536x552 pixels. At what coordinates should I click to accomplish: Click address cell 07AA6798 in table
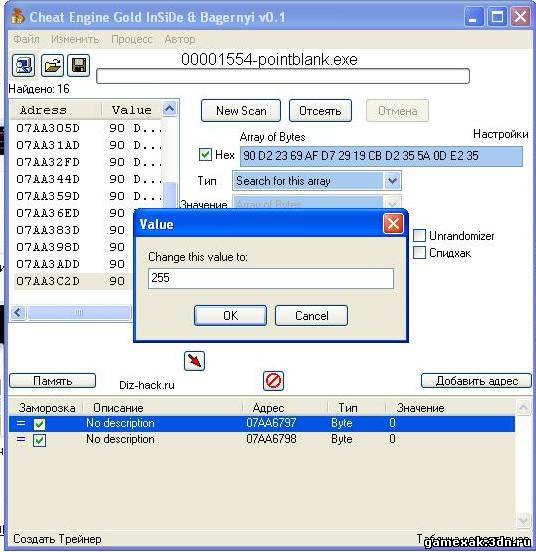(x=271, y=439)
